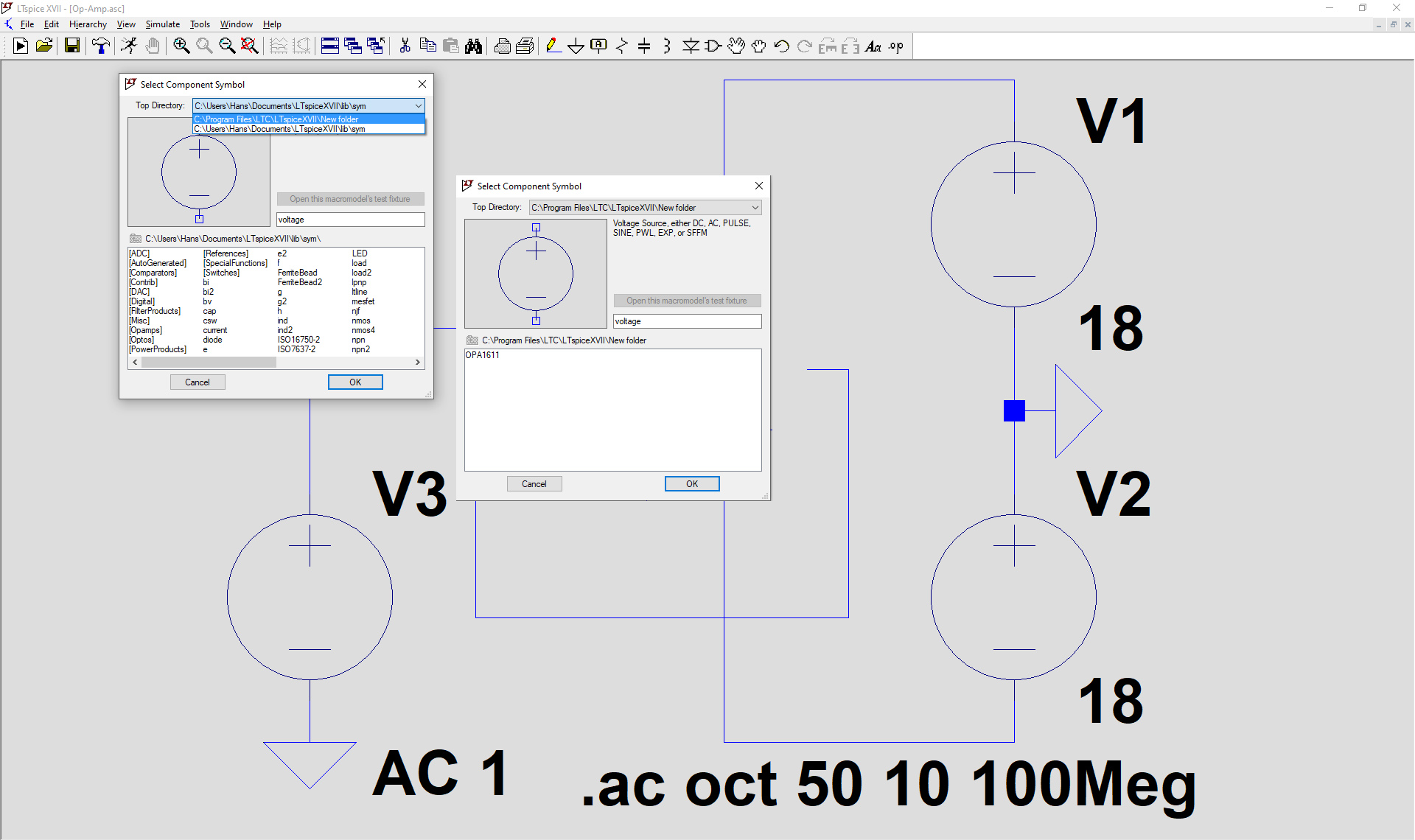1415x840 pixels.
Task: Click the Print icon
Action: coord(503,46)
